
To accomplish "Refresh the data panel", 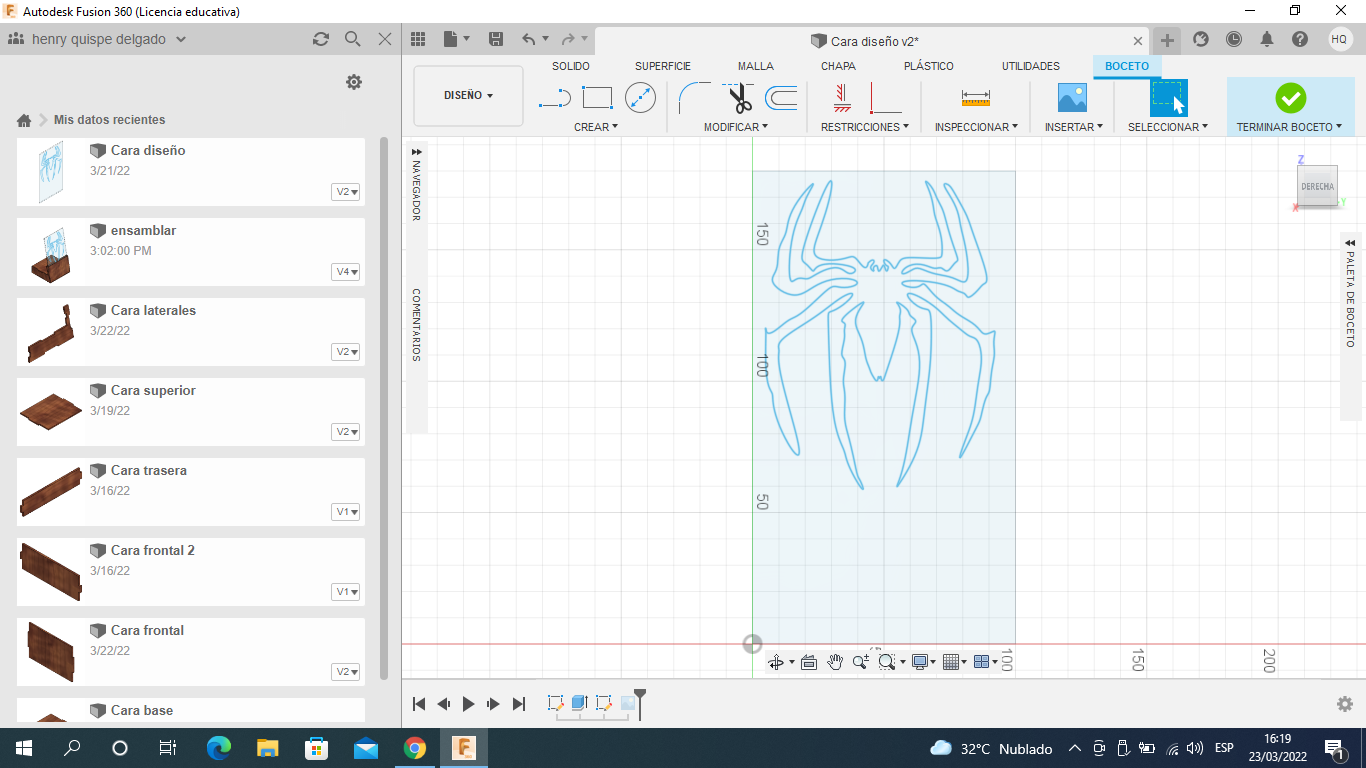I will [x=320, y=39].
